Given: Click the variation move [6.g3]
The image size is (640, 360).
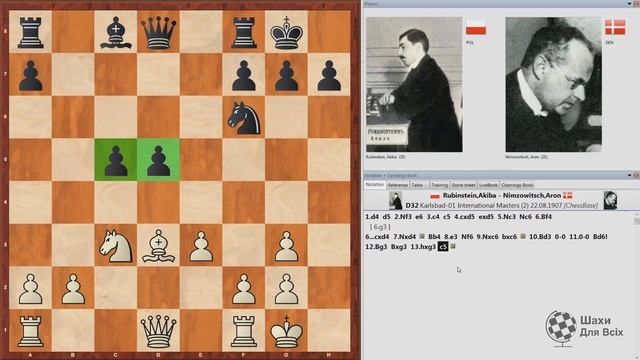Looking at the screenshot, I should point(380,227).
